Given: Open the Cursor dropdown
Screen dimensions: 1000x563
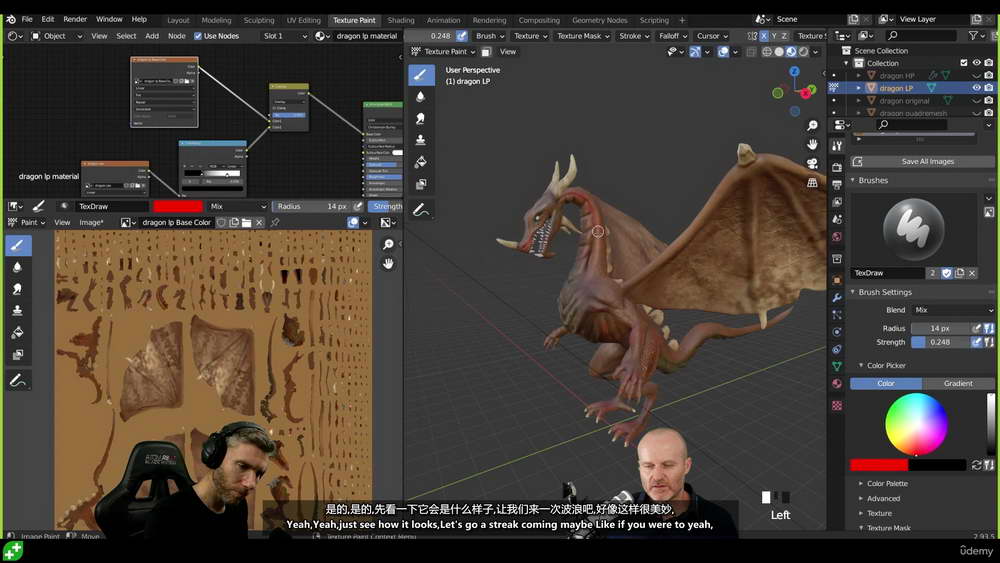Looking at the screenshot, I should (712, 36).
